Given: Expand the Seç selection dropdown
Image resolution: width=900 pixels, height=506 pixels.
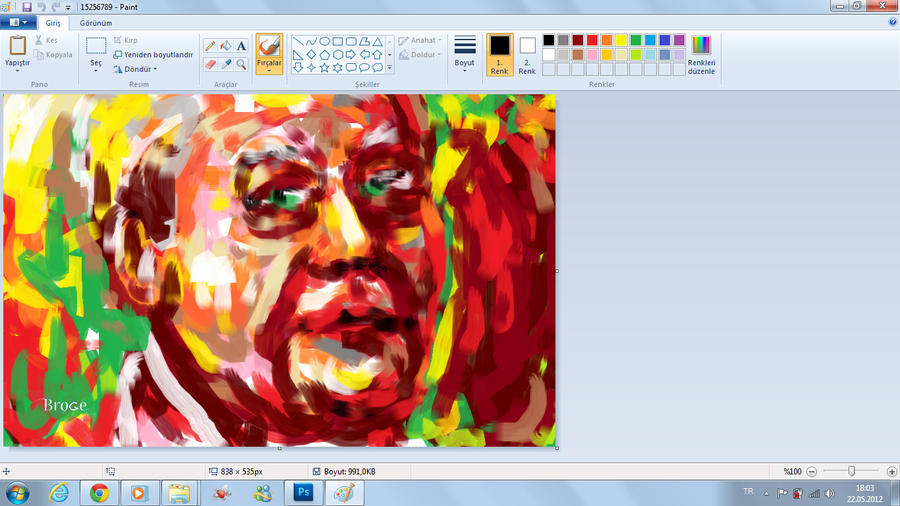Looking at the screenshot, I should tap(96, 71).
